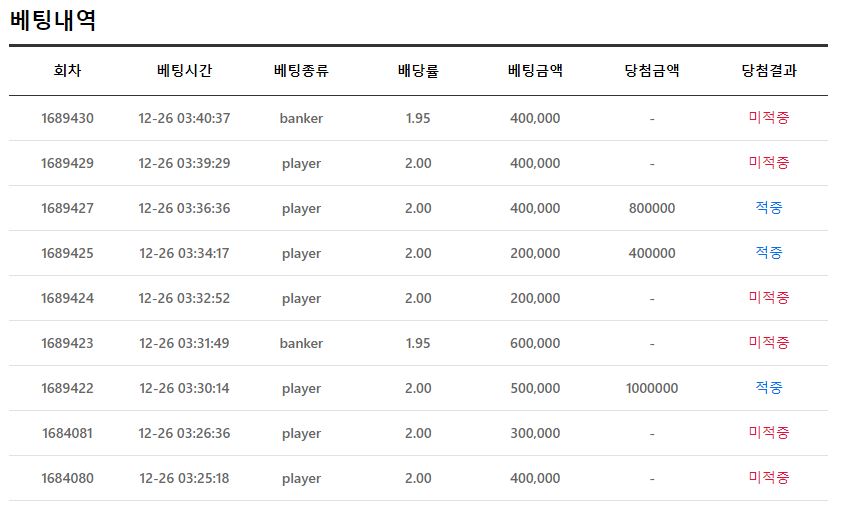Select round number 1689430
Viewport: 844px width, 517px height.
67,118
